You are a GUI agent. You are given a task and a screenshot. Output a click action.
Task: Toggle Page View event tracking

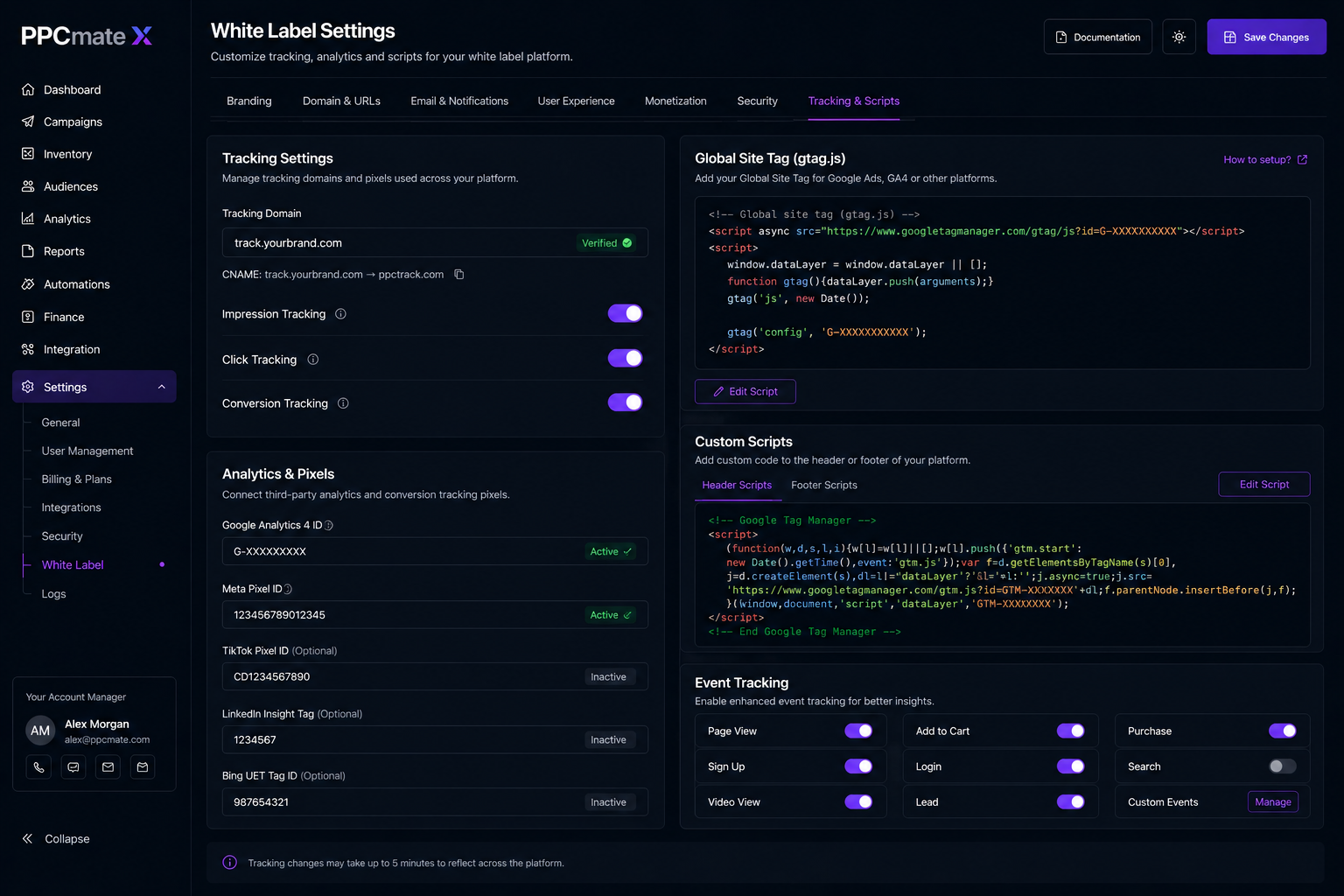(x=858, y=731)
